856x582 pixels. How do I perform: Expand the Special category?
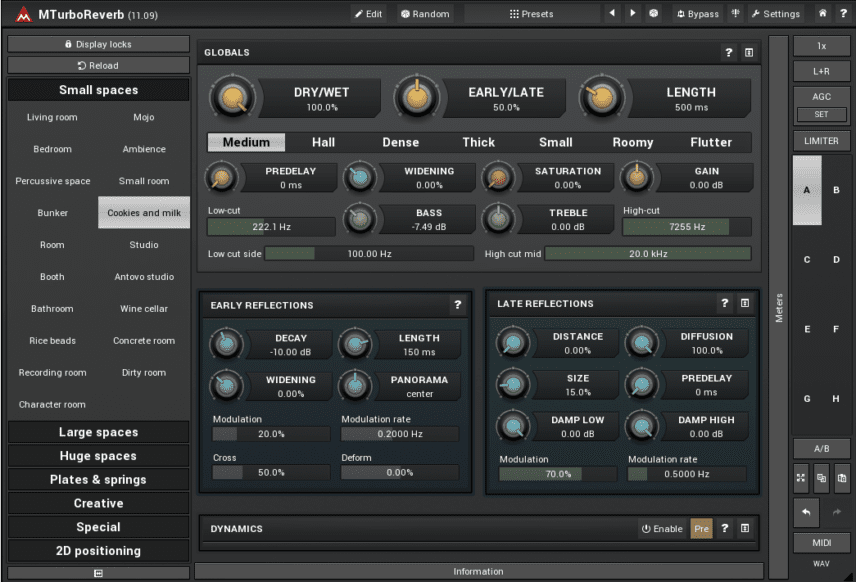pyautogui.click(x=98, y=527)
